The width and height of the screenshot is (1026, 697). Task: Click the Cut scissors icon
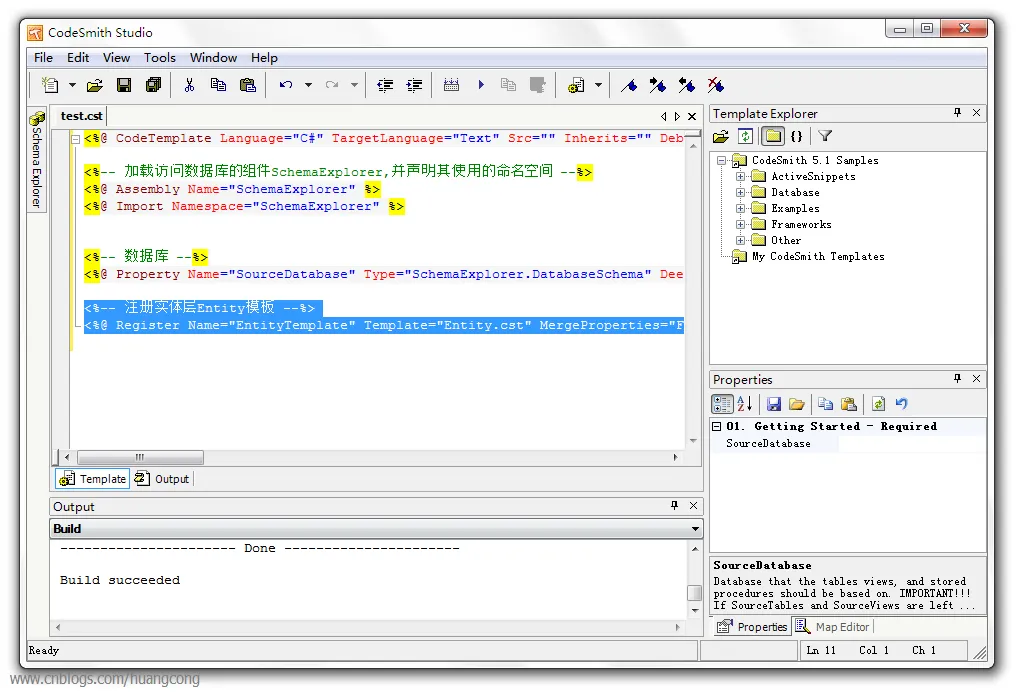click(188, 85)
